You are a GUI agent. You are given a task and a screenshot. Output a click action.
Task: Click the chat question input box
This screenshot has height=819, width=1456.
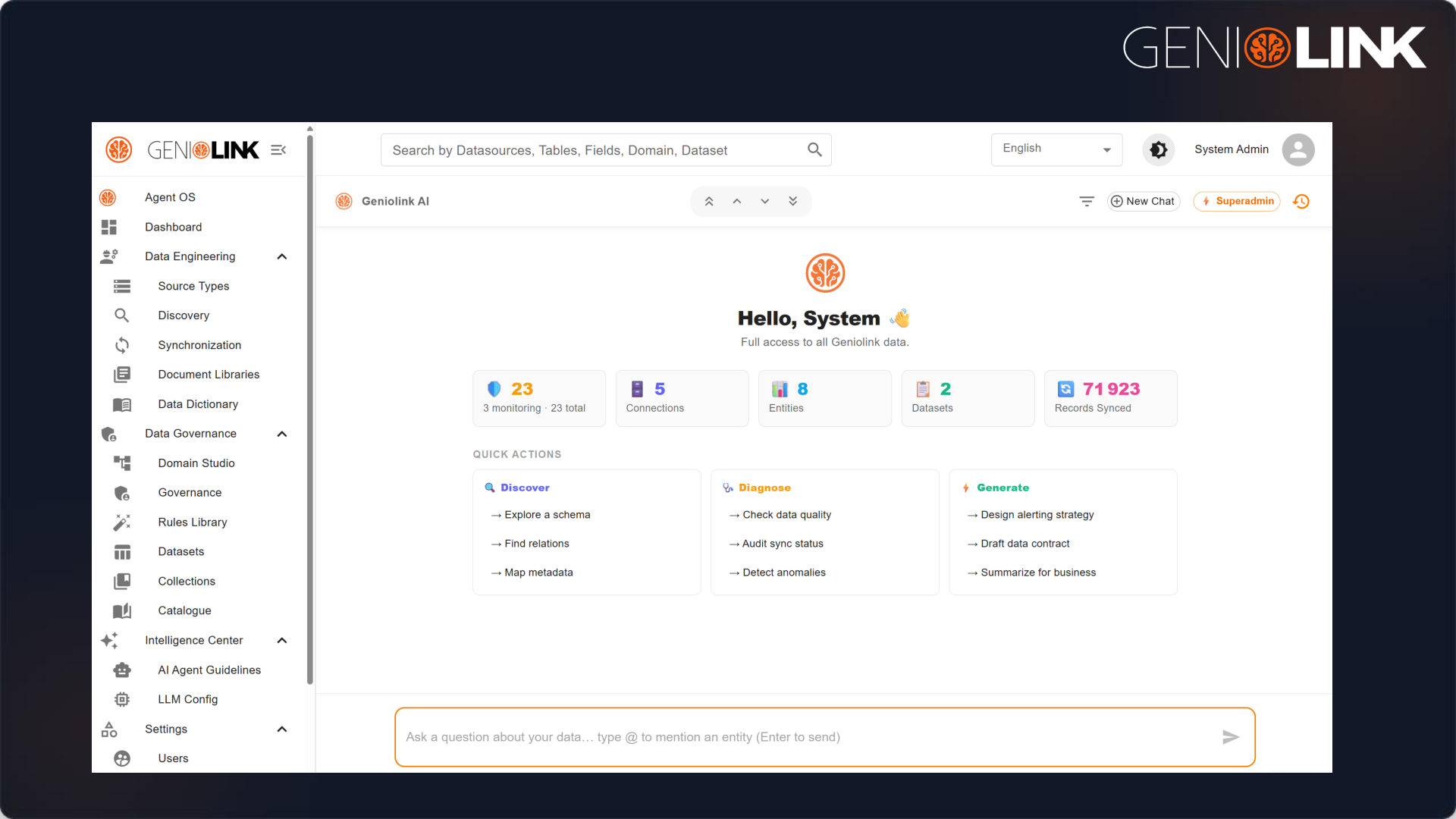[825, 737]
